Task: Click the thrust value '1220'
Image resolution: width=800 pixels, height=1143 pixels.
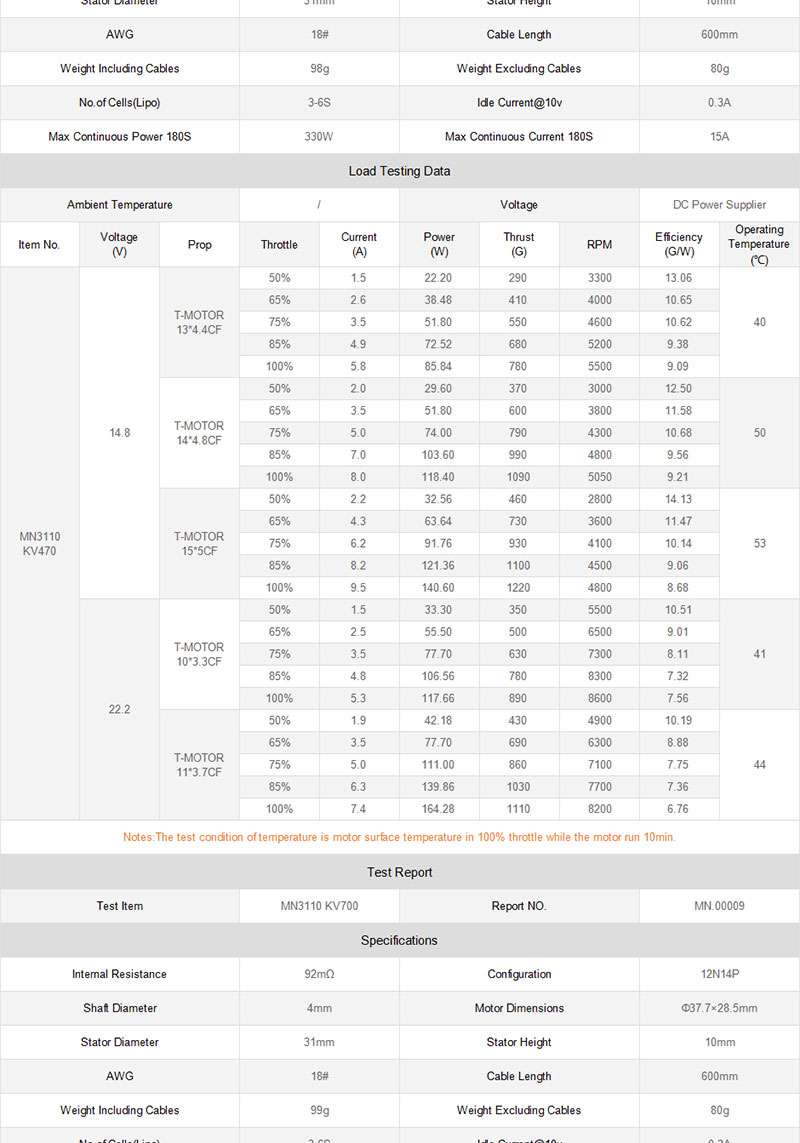Action: click(519, 588)
